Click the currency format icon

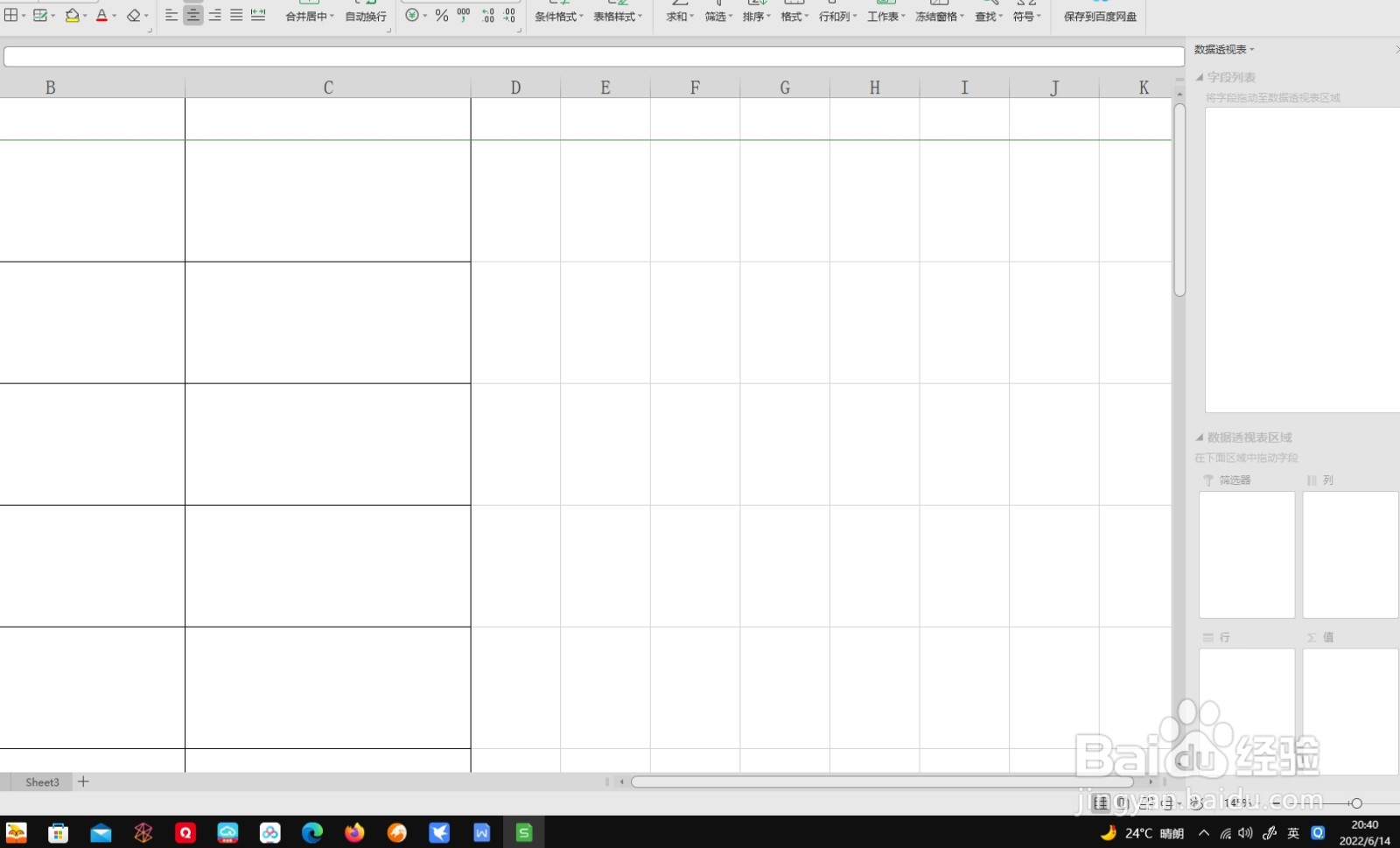coord(412,15)
